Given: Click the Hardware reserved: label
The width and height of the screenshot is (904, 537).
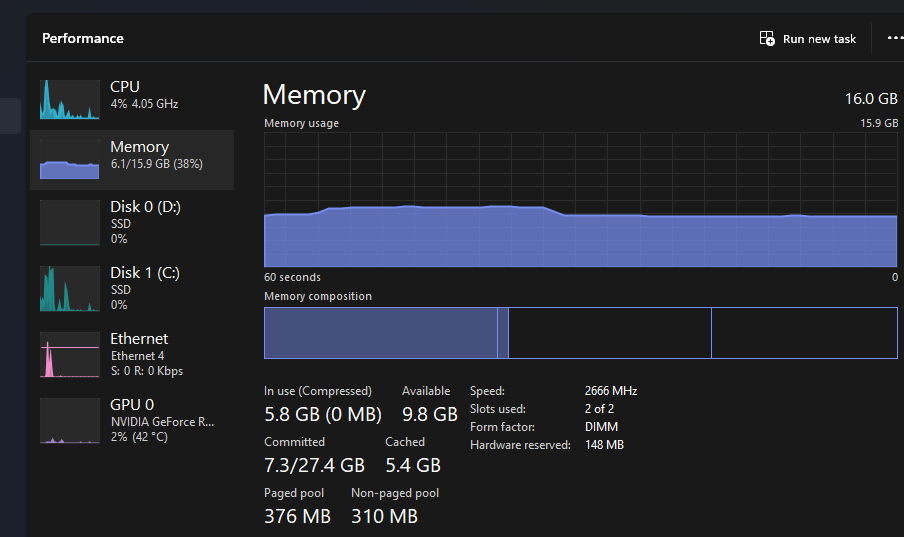Looking at the screenshot, I should (x=520, y=445).
